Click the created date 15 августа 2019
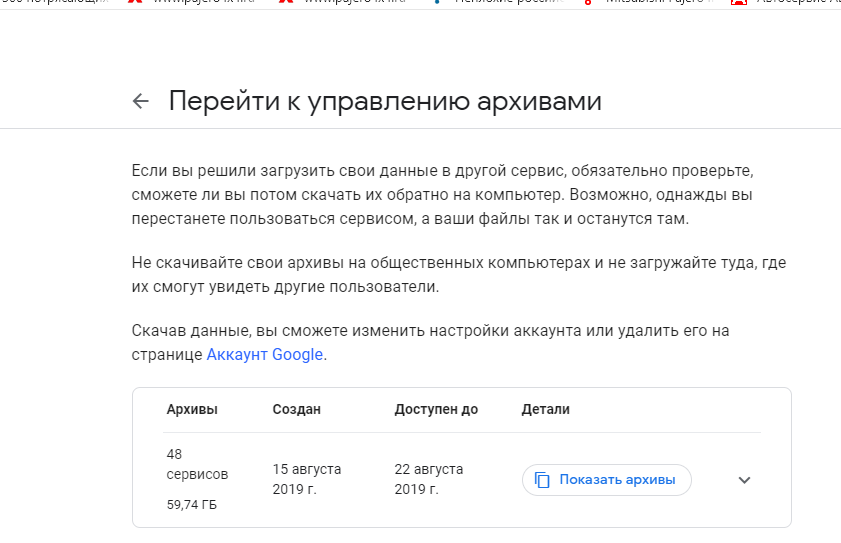Image resolution: width=841 pixels, height=543 pixels. [307, 479]
